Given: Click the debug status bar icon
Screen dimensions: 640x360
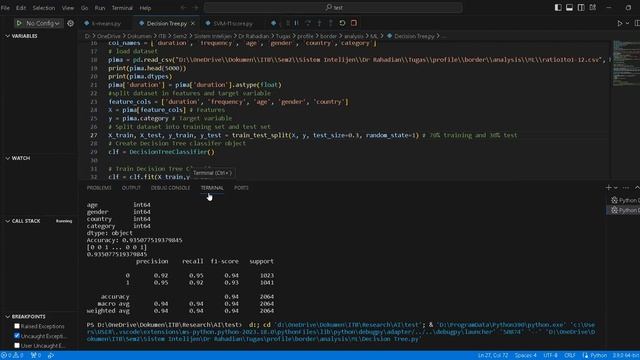Looking at the screenshot, I should point(51,355).
